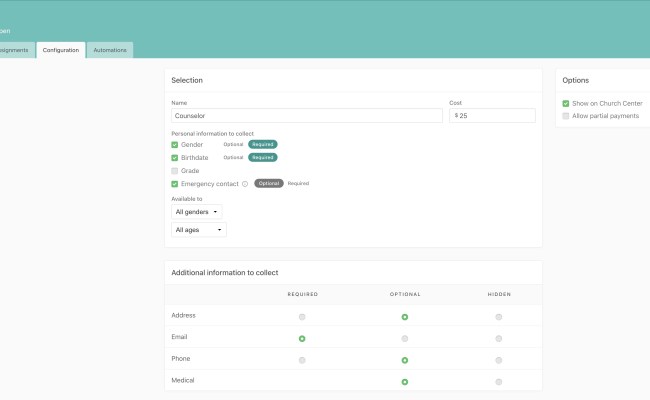The height and width of the screenshot is (400, 650).
Task: Uncheck the Emergency contact checkbox
Action: tap(175, 184)
